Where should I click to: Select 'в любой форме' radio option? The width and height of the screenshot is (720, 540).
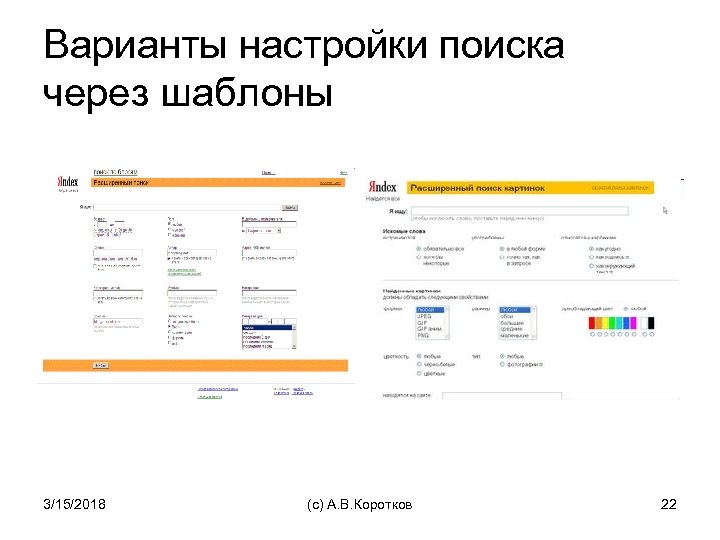(502, 248)
